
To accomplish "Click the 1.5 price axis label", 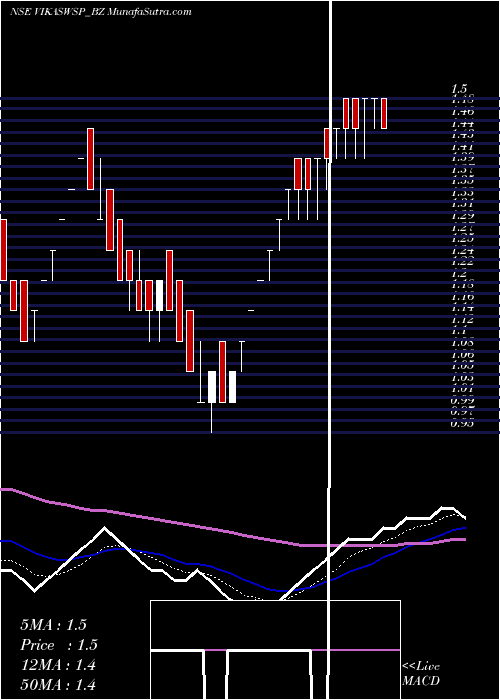I will [x=459, y=89].
